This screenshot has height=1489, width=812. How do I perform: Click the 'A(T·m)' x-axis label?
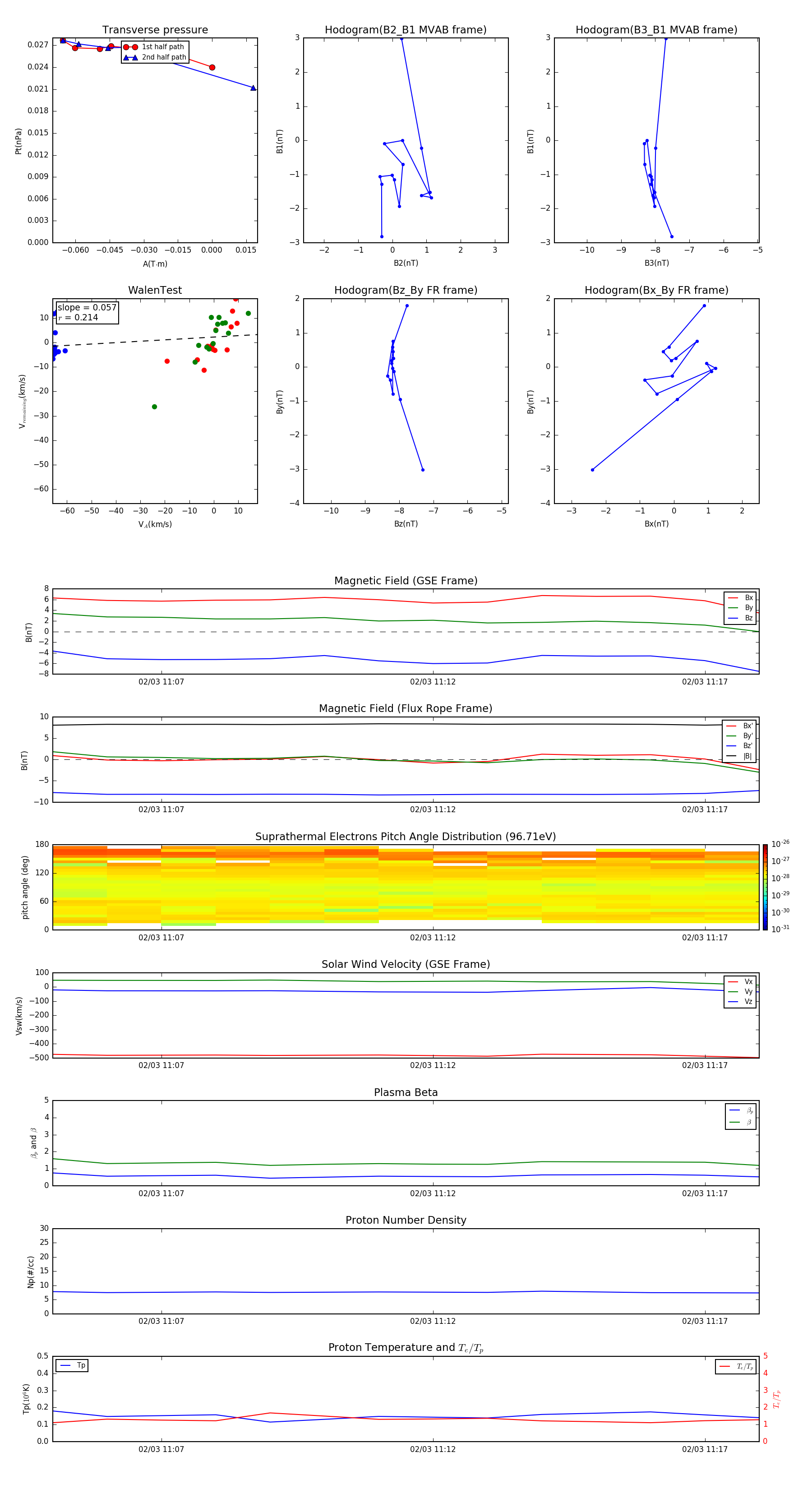click(x=155, y=264)
